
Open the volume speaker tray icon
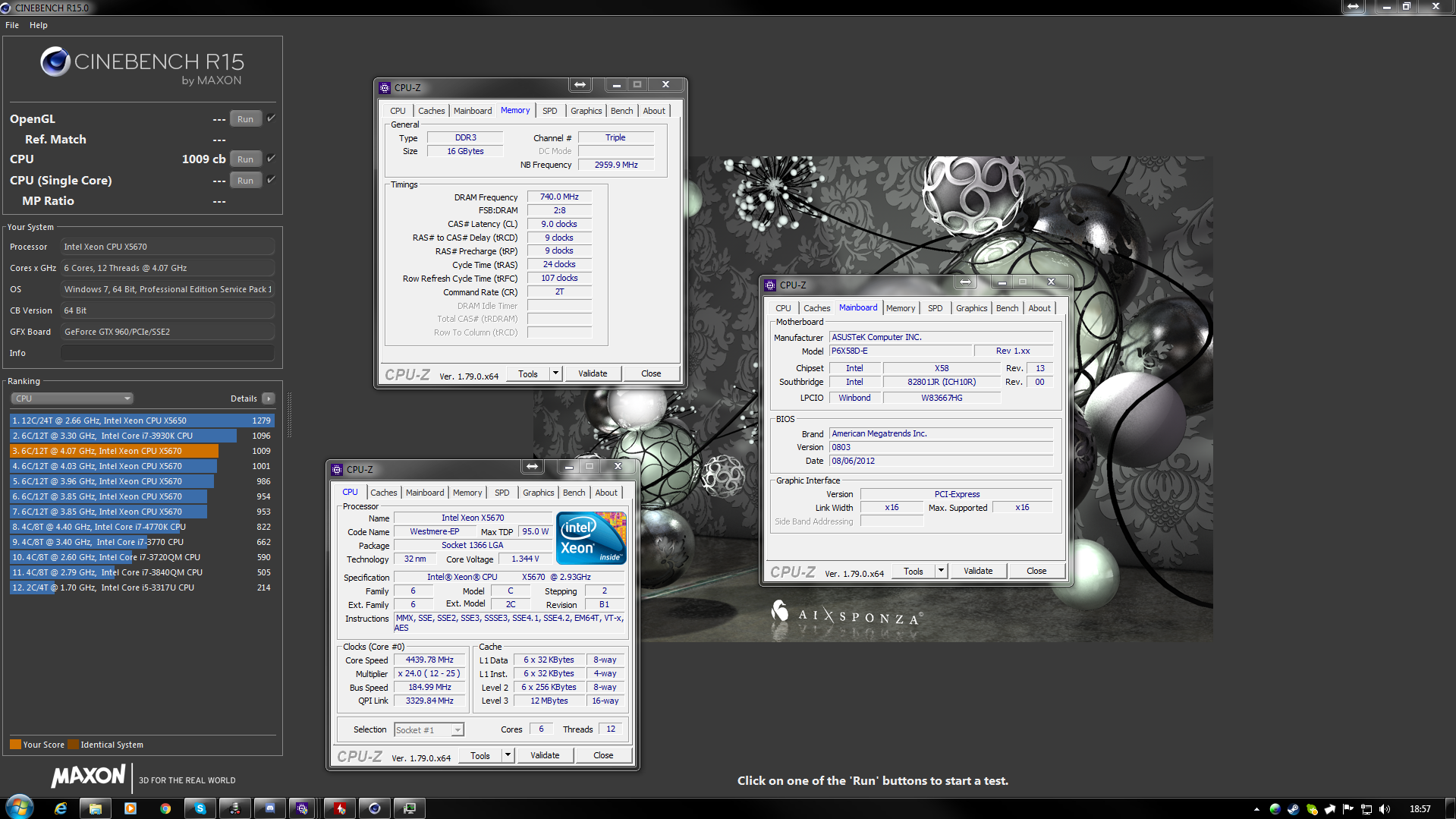click(1385, 809)
